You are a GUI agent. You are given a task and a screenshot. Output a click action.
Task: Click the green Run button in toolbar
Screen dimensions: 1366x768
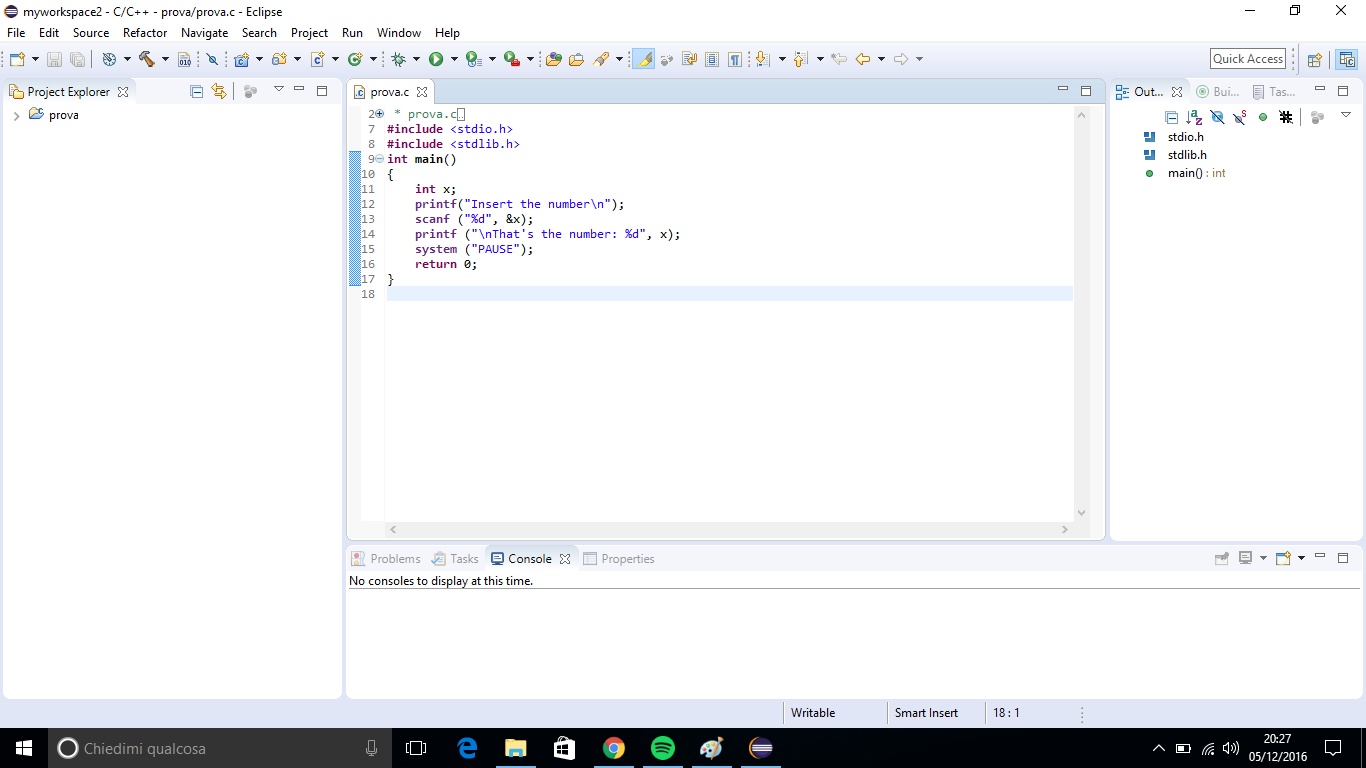click(436, 60)
